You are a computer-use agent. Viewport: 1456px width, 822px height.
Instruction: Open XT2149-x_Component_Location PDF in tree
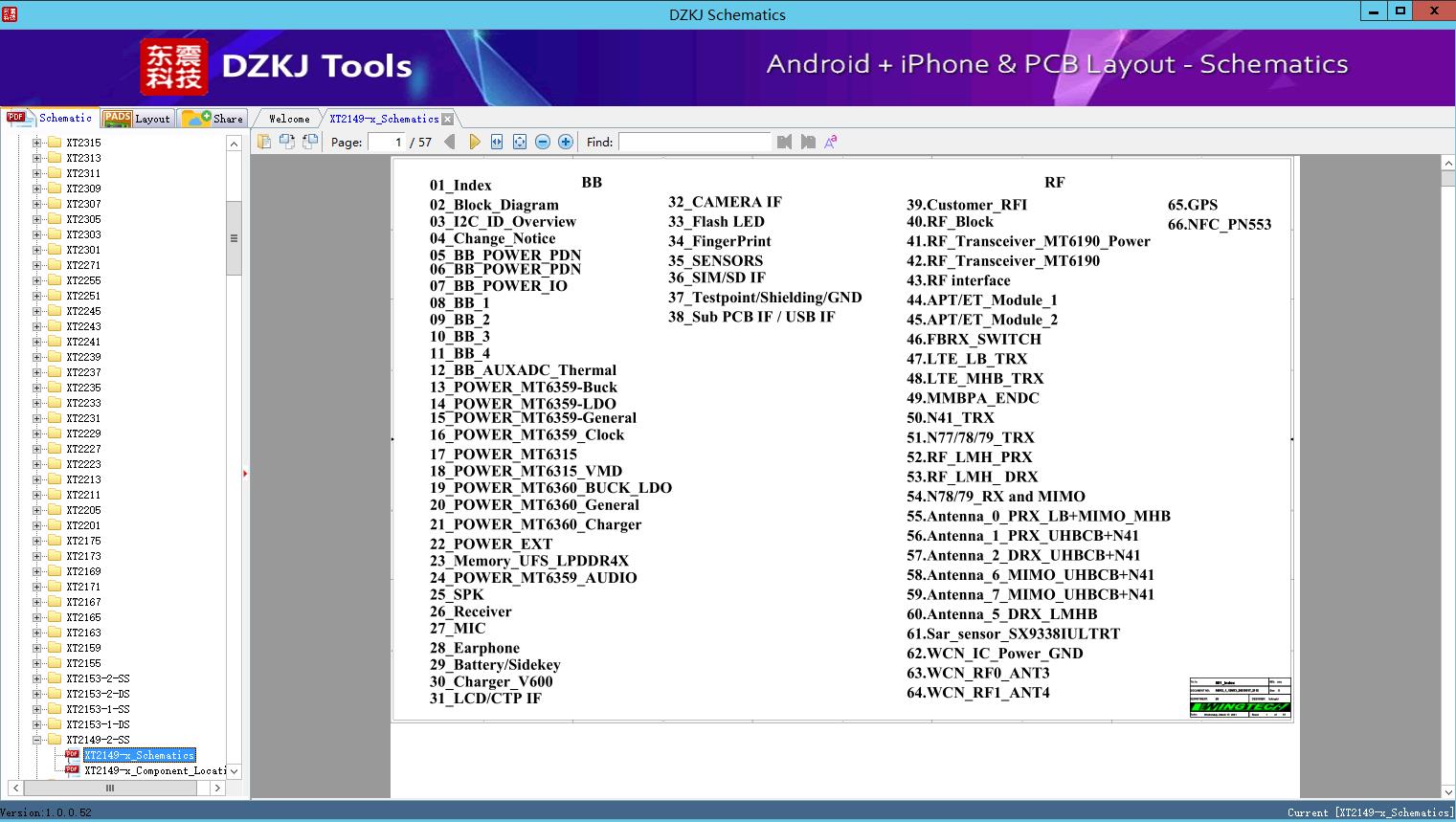pyautogui.click(x=155, y=770)
